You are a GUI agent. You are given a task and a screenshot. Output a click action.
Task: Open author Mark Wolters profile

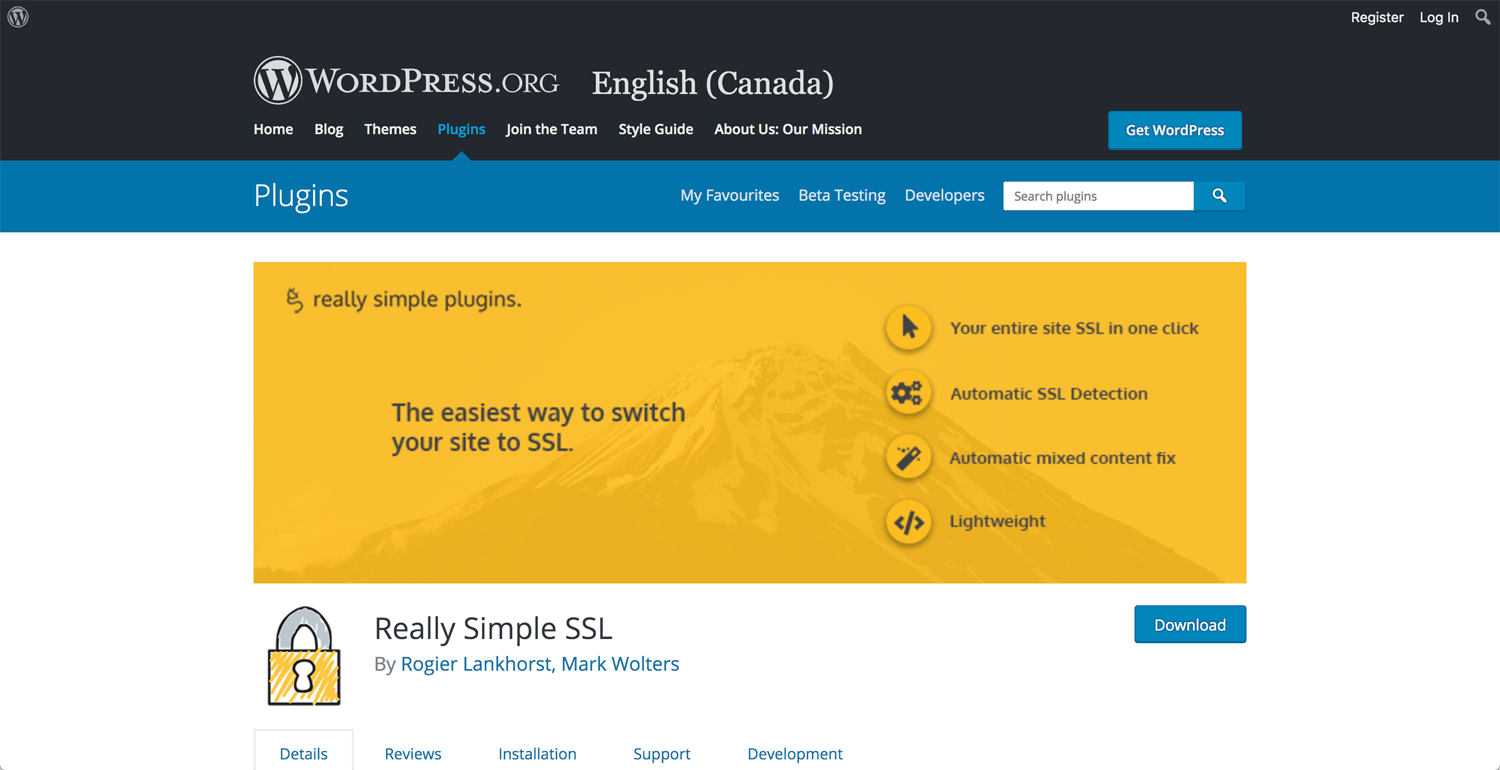pyautogui.click(x=620, y=664)
